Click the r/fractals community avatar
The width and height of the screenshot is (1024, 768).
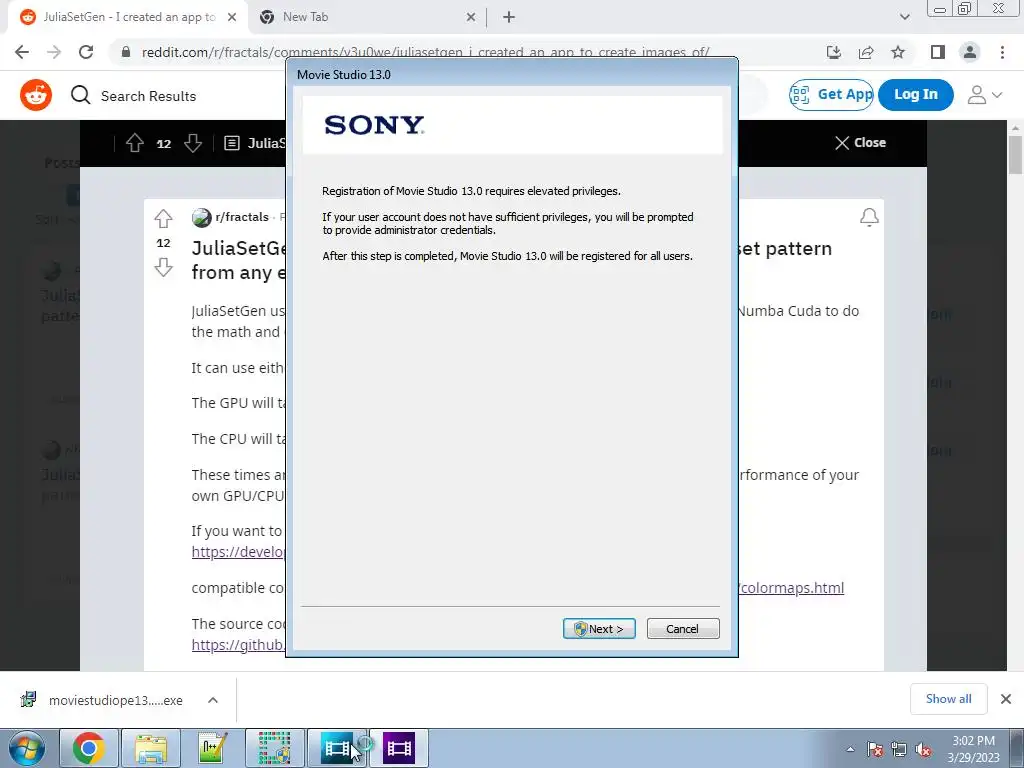[202, 217]
